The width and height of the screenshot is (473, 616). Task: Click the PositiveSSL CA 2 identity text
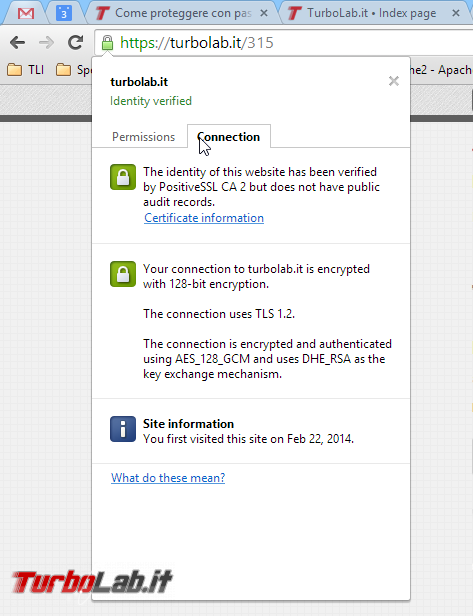(261, 187)
